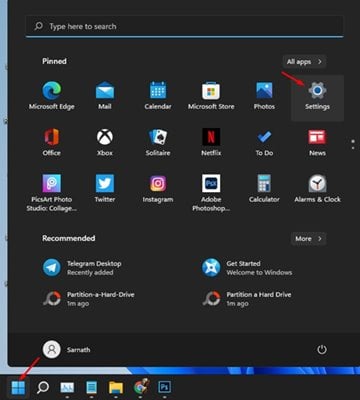Click the taskbar icon right of the search magnifier
This screenshot has height=400, width=360.
(x=67, y=387)
